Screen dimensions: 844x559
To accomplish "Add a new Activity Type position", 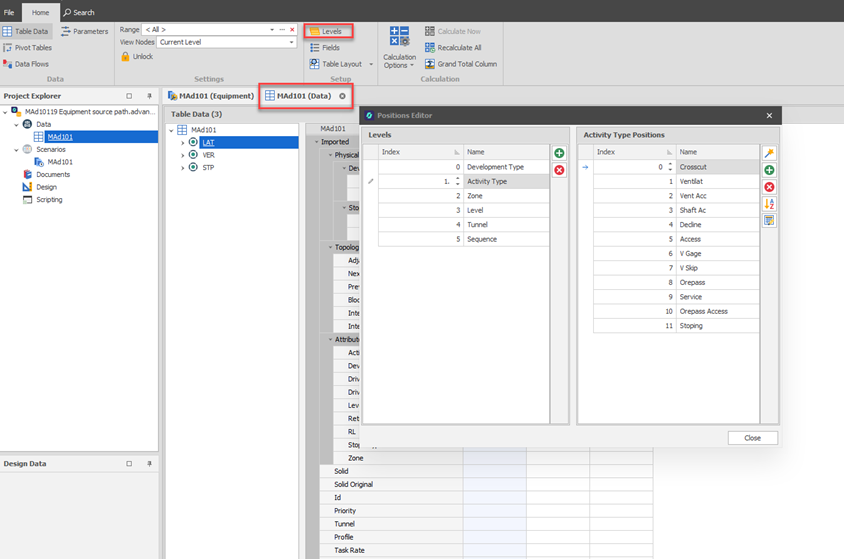I will coord(769,170).
